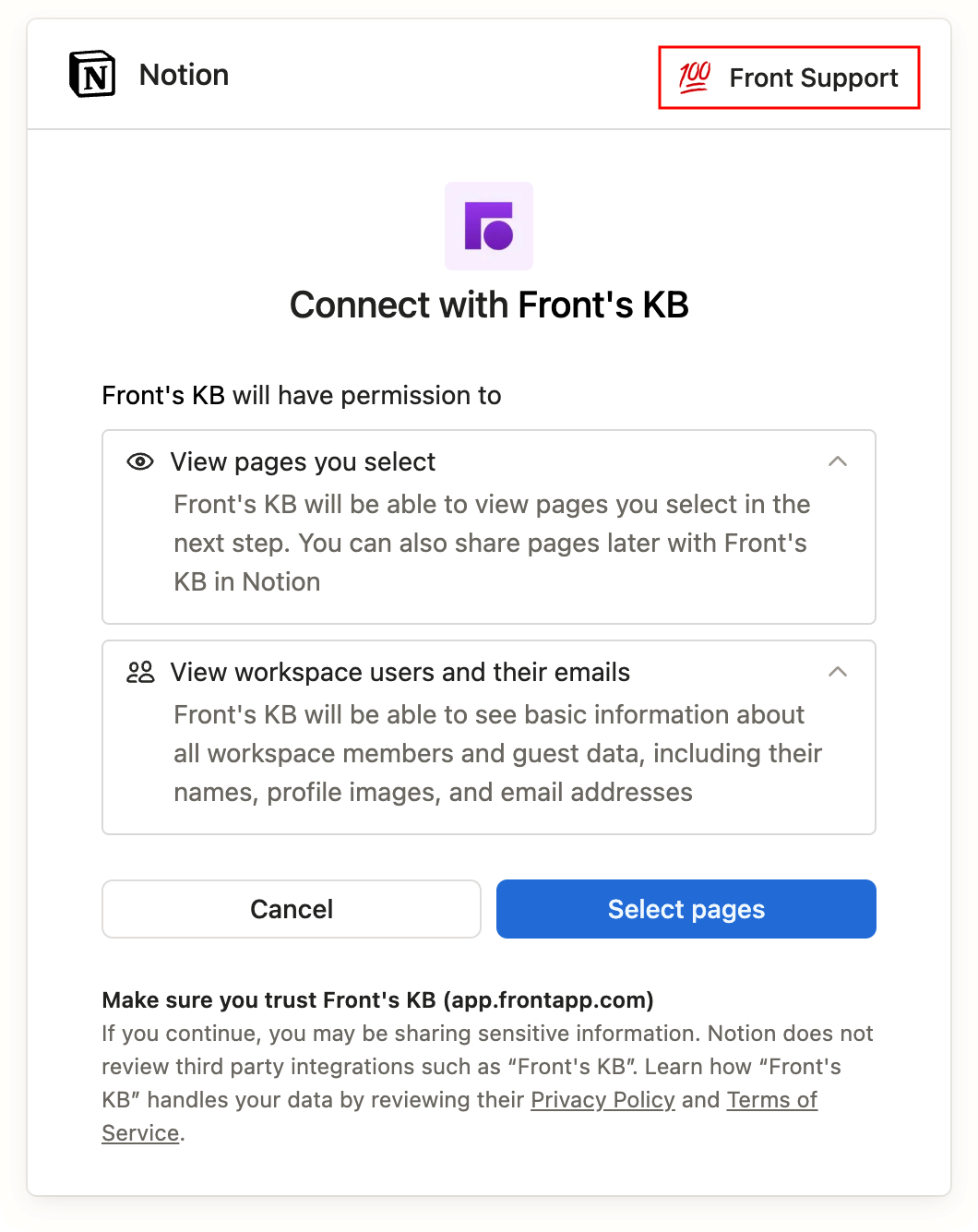The width and height of the screenshot is (978, 1232).
Task: Click the view pages permission description text
Action: 491,543
